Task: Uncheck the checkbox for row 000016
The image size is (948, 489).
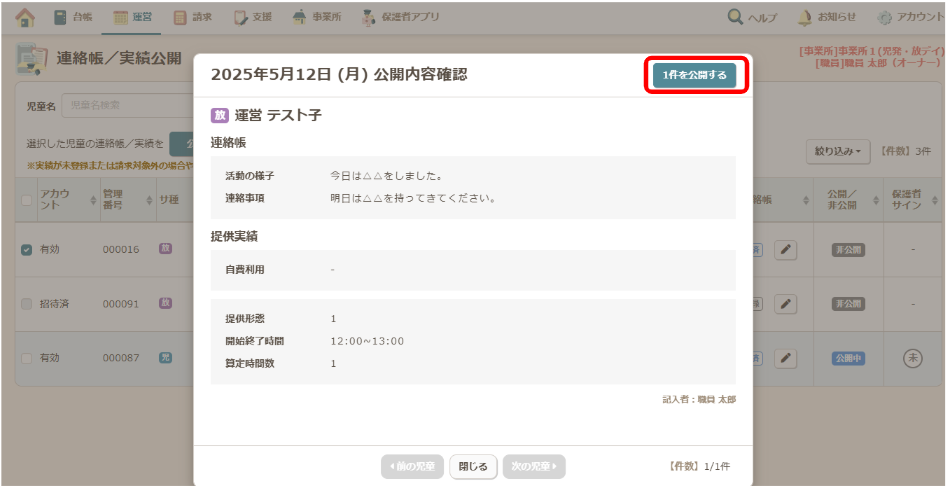Action: click(27, 250)
